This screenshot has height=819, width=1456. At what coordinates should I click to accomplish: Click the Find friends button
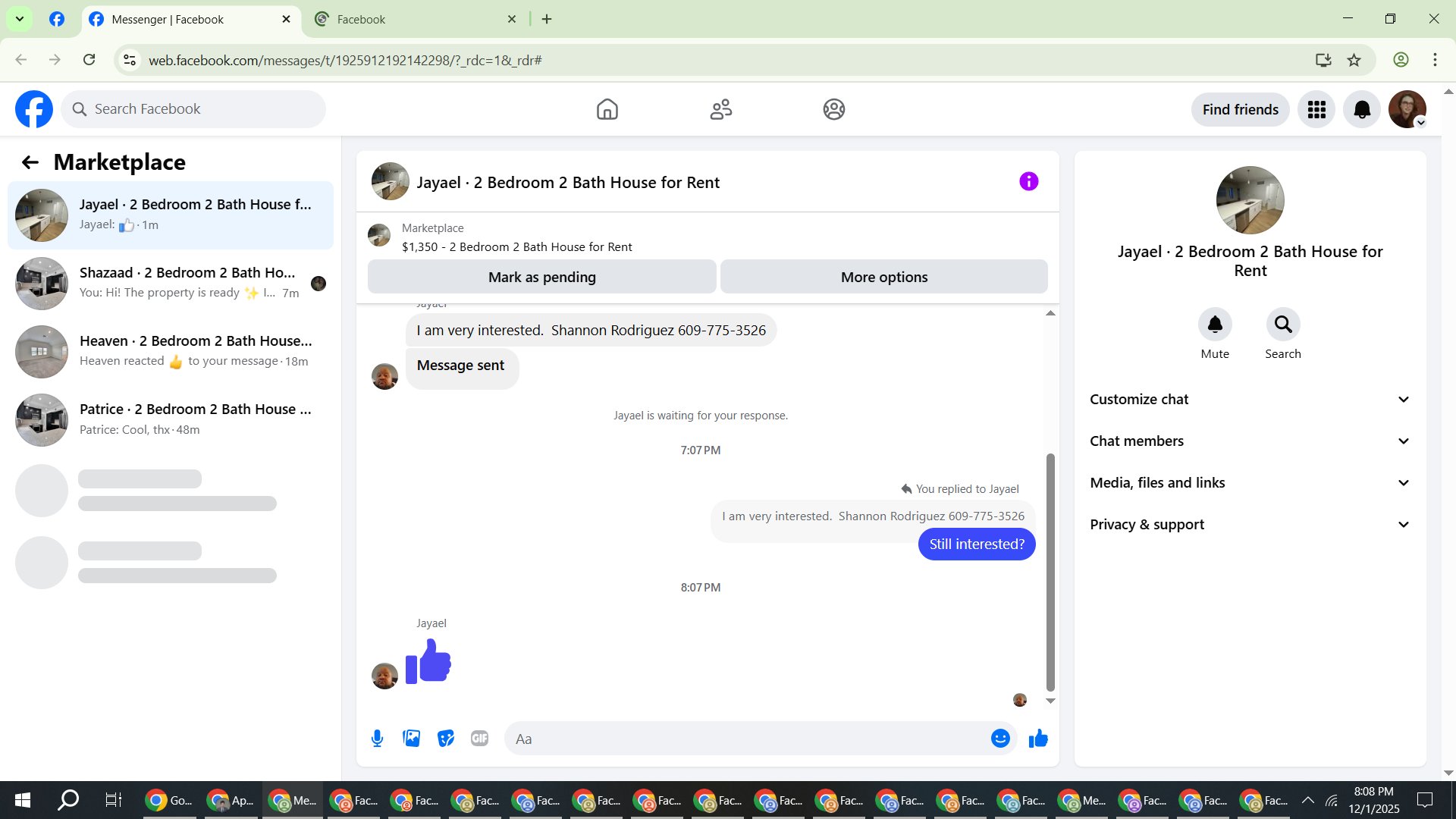[1241, 110]
